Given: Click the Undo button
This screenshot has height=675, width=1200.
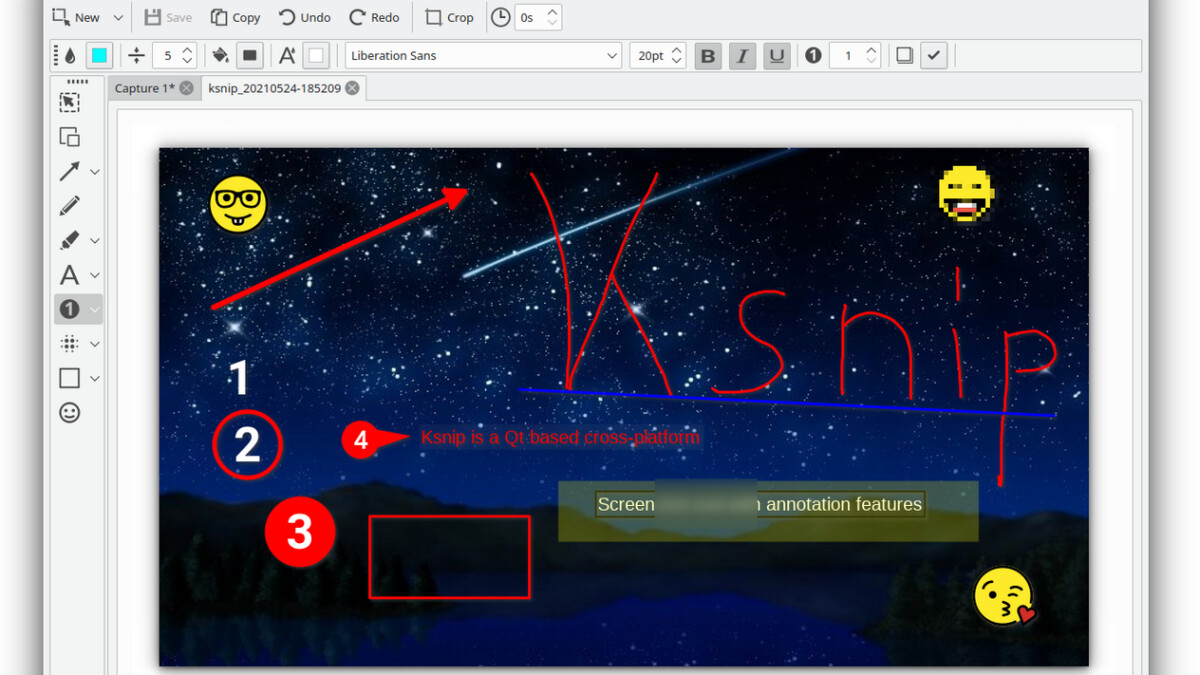Looking at the screenshot, I should [304, 17].
